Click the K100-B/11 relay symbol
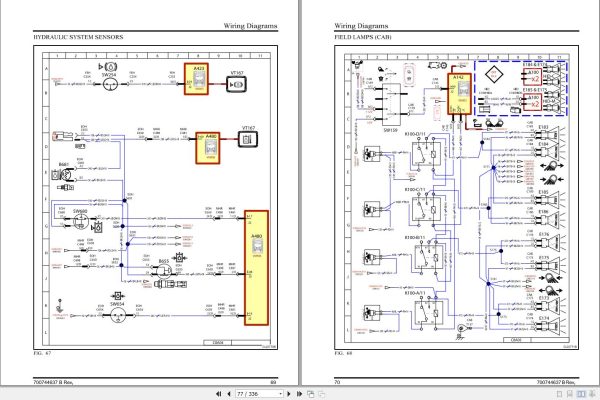This screenshot has width=600, height=400. (x=429, y=257)
